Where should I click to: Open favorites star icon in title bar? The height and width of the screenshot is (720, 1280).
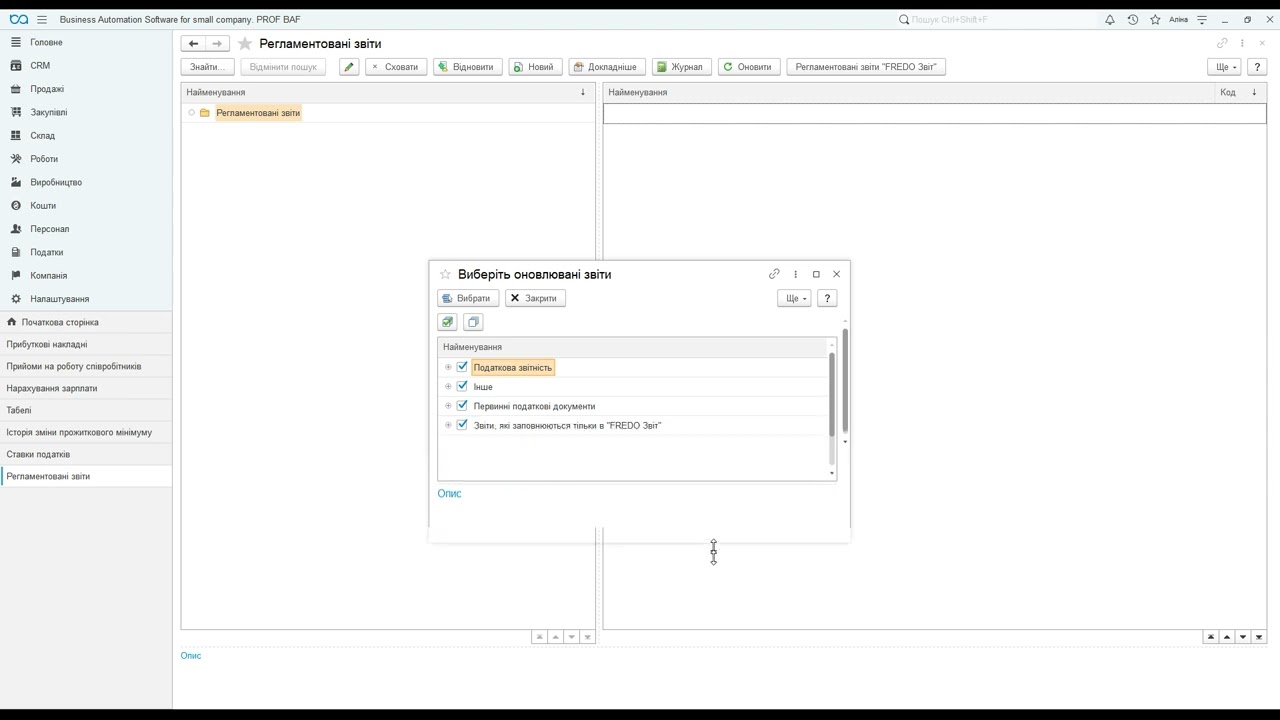tap(1155, 19)
